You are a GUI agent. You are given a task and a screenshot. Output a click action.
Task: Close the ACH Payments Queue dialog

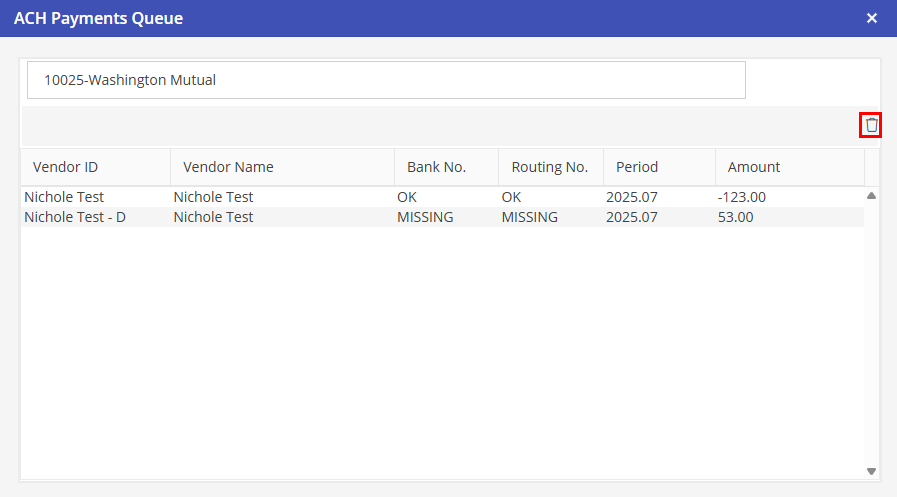(x=871, y=18)
